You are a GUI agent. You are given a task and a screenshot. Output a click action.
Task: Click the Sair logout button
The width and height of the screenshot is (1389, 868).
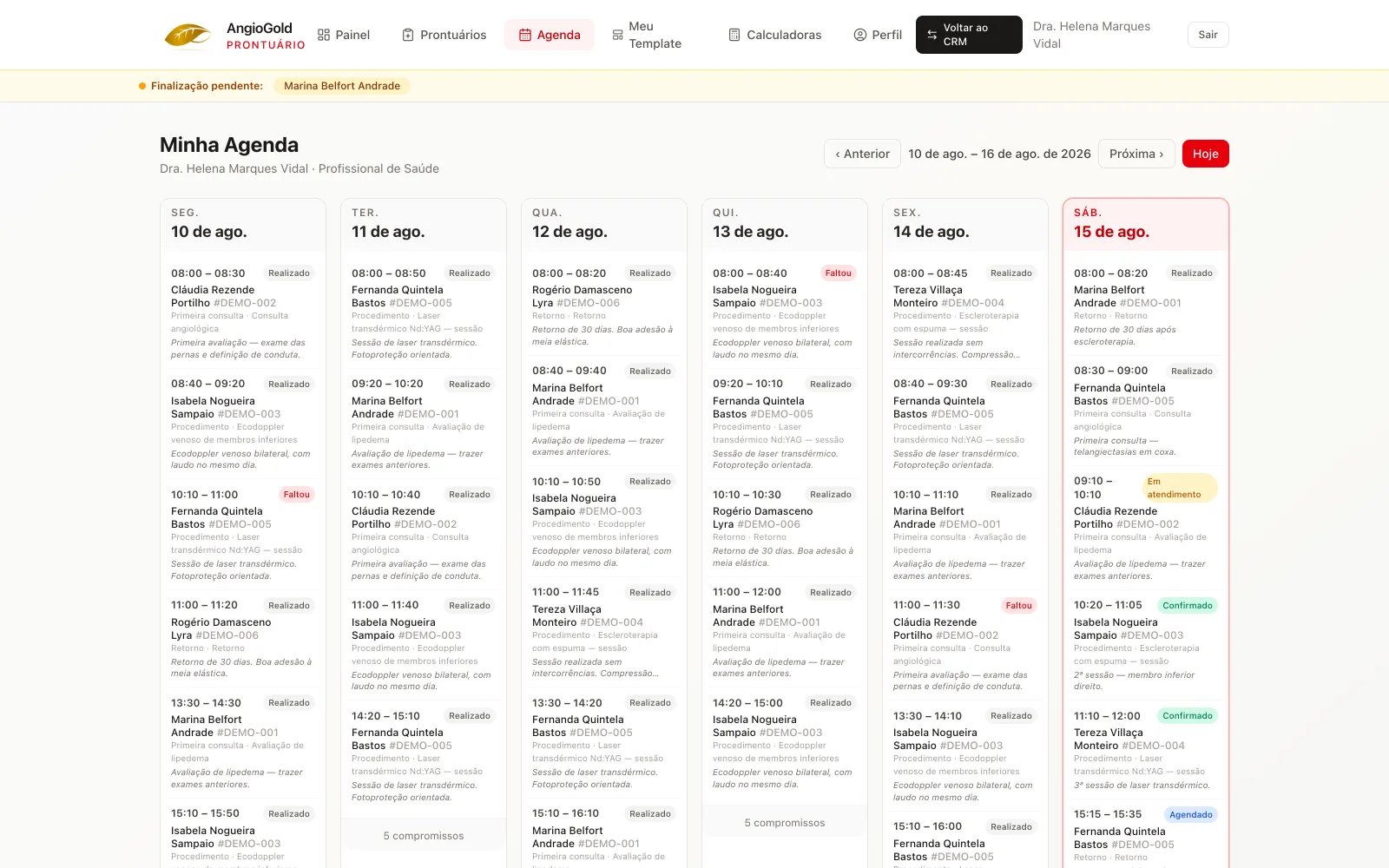coord(1208,35)
